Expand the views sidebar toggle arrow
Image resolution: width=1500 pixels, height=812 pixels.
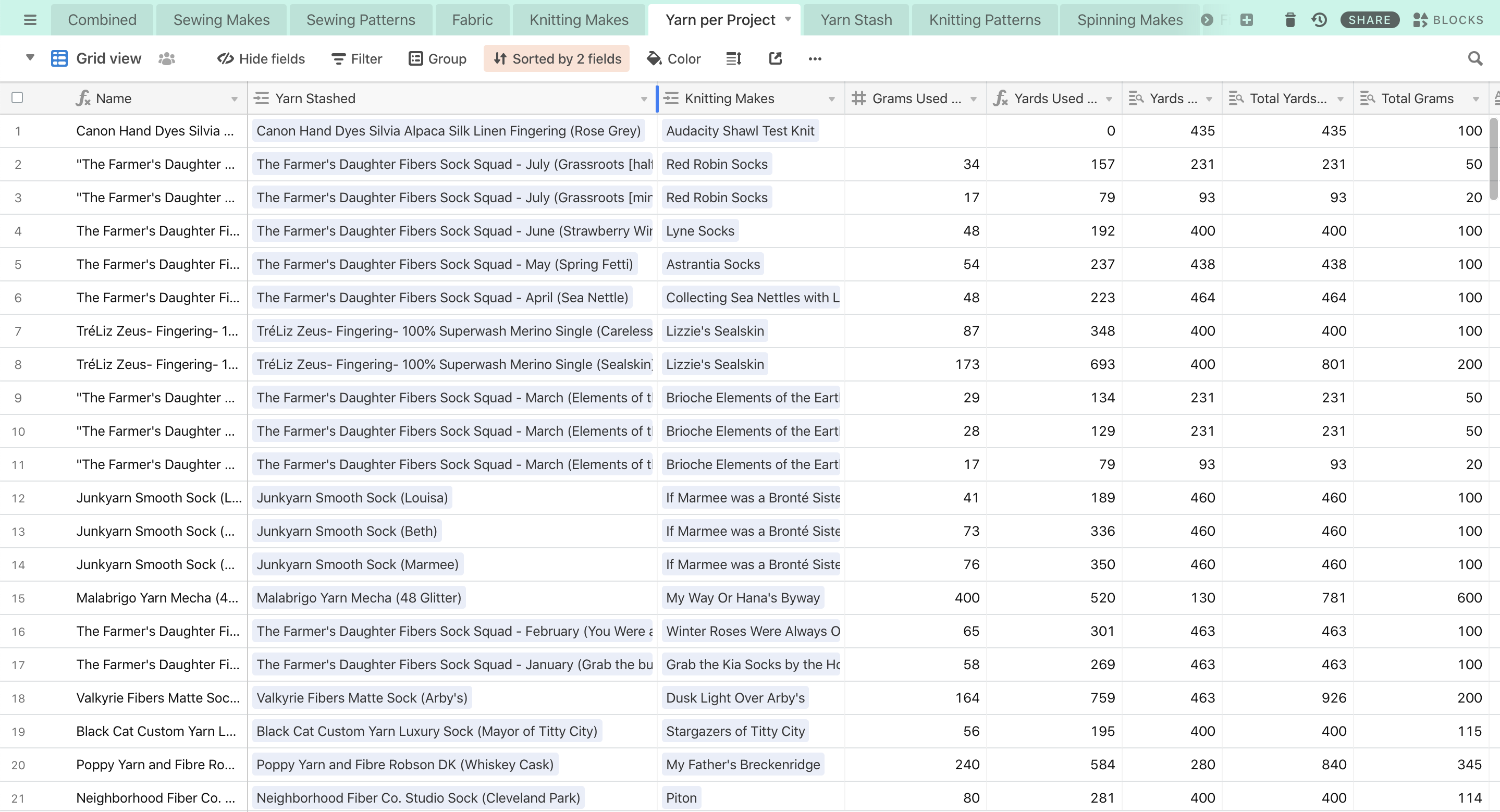pos(30,58)
